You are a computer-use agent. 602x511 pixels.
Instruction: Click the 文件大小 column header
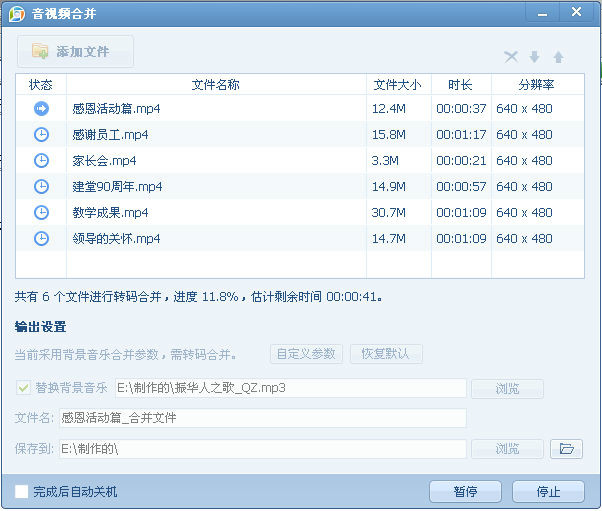click(399, 84)
